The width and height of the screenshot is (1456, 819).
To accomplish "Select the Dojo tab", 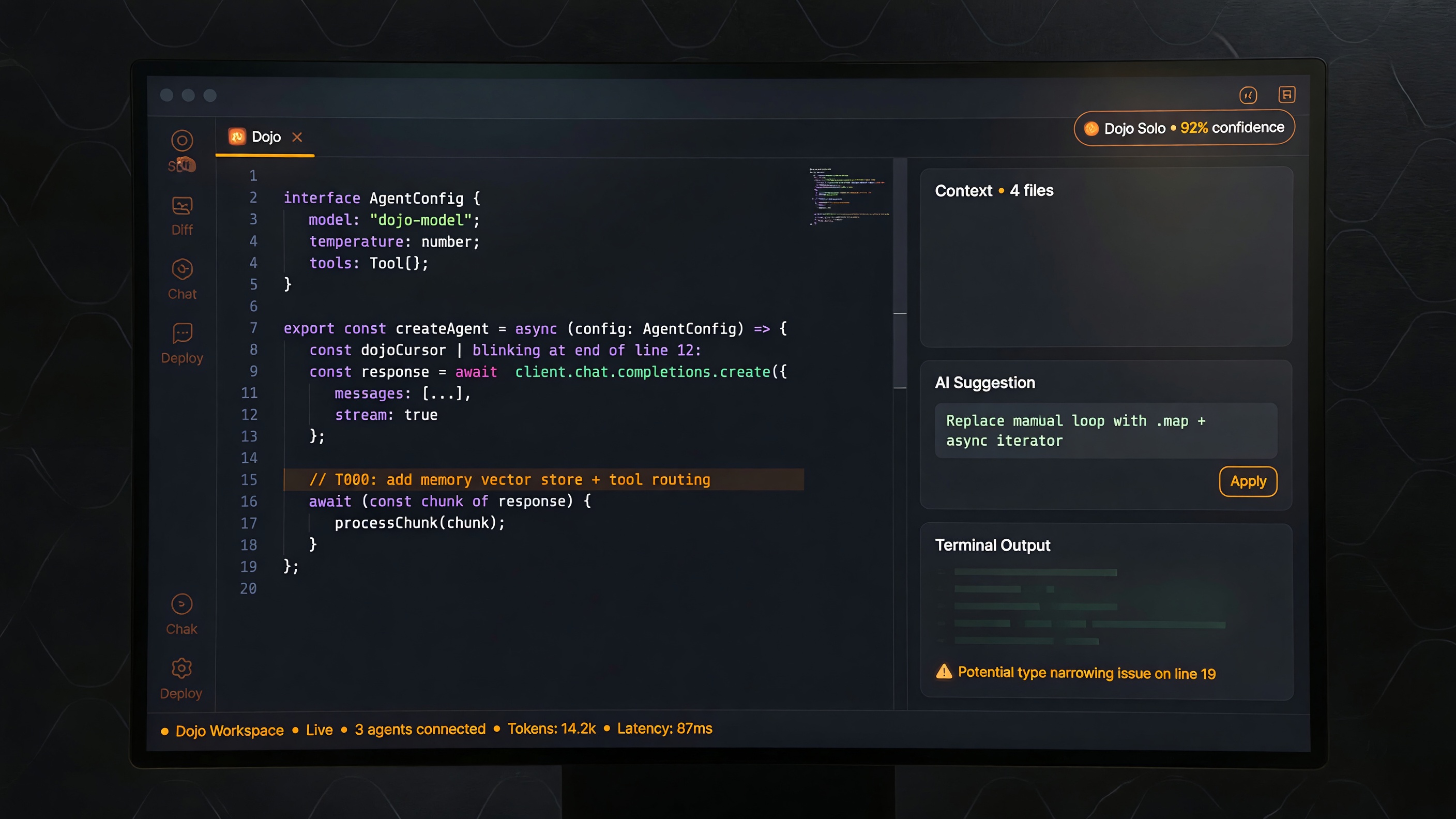I will [265, 137].
